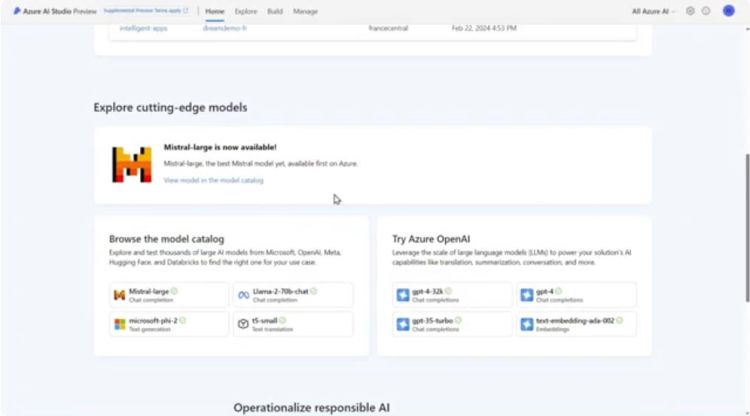
Task: Click the Browse the model catalog heading
Action: point(166,239)
